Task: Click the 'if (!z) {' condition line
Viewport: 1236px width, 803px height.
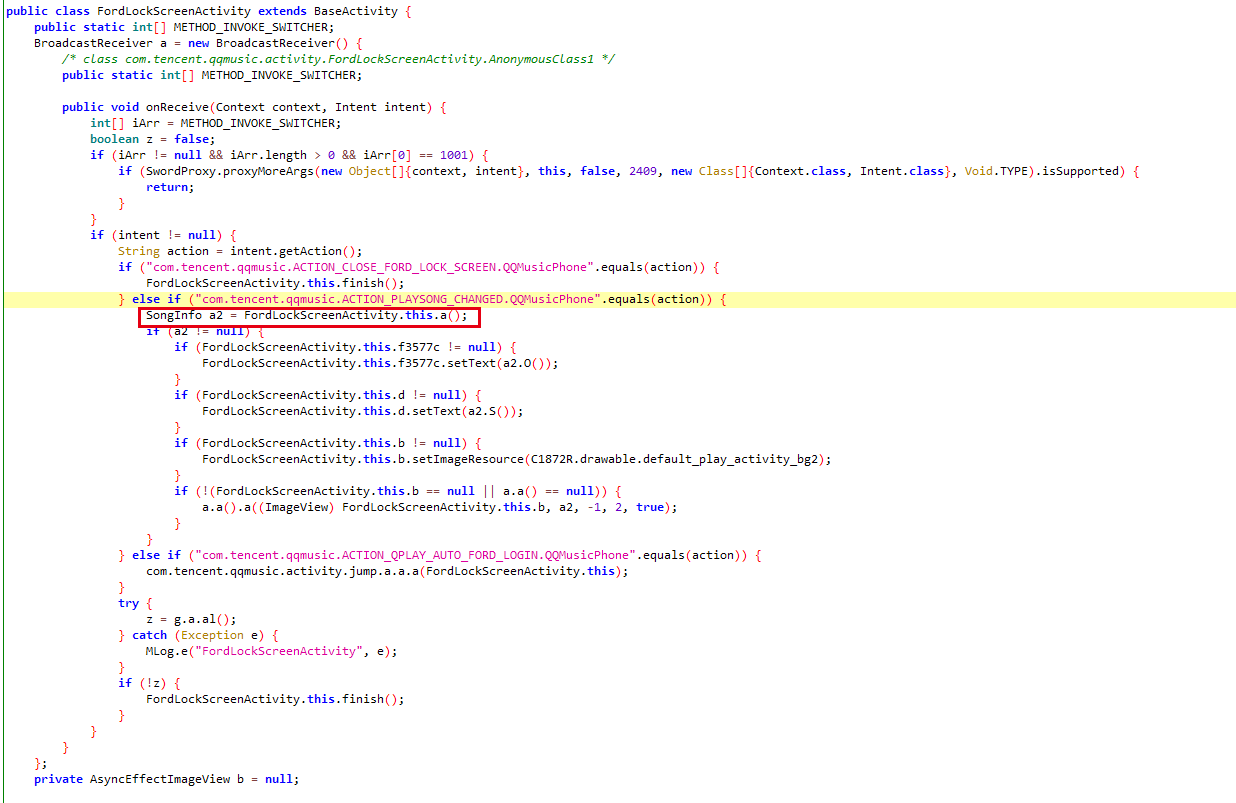Action: [x=149, y=683]
